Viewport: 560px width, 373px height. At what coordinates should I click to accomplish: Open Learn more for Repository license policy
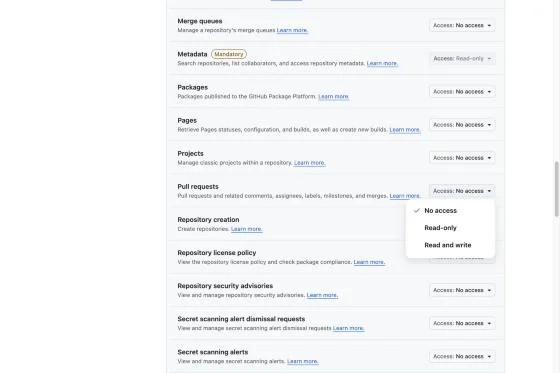tap(369, 262)
